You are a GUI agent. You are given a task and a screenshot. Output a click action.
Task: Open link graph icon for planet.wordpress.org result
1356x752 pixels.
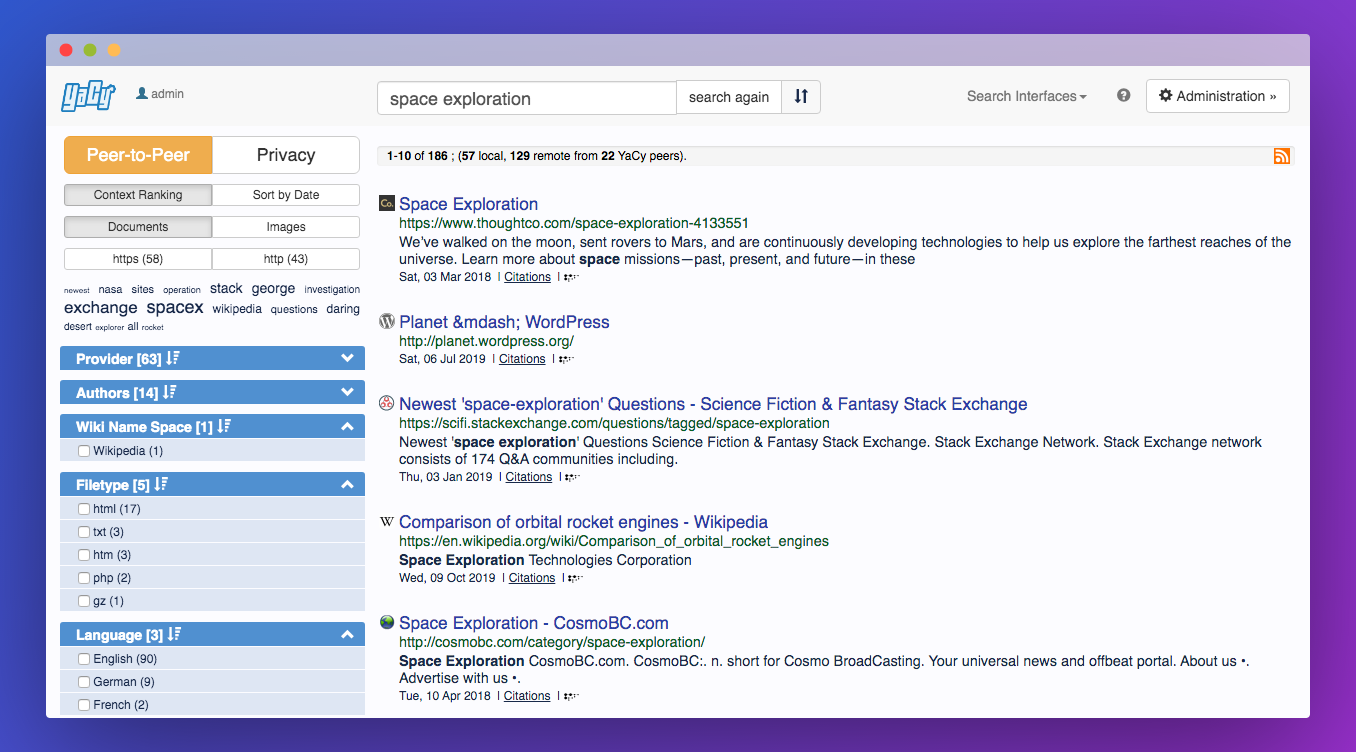pyautogui.click(x=566, y=359)
